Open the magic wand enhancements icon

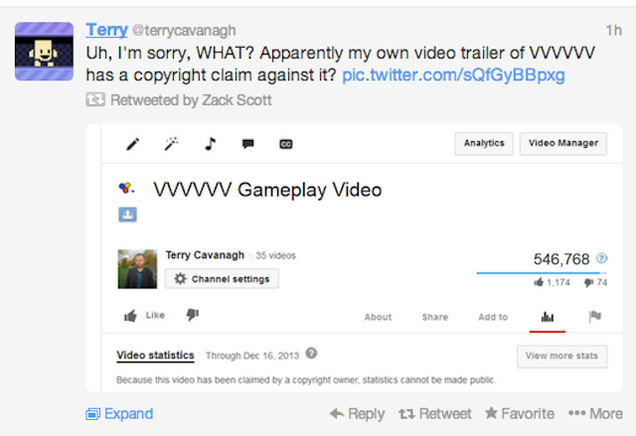pos(171,144)
